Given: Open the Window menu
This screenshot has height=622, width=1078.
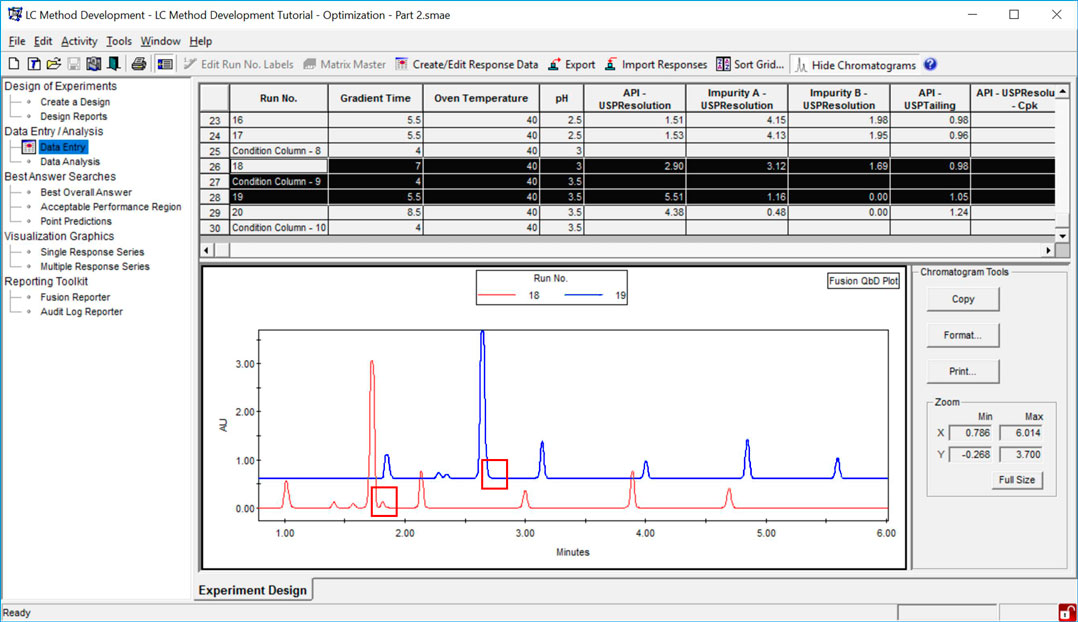Looking at the screenshot, I should click(x=160, y=41).
